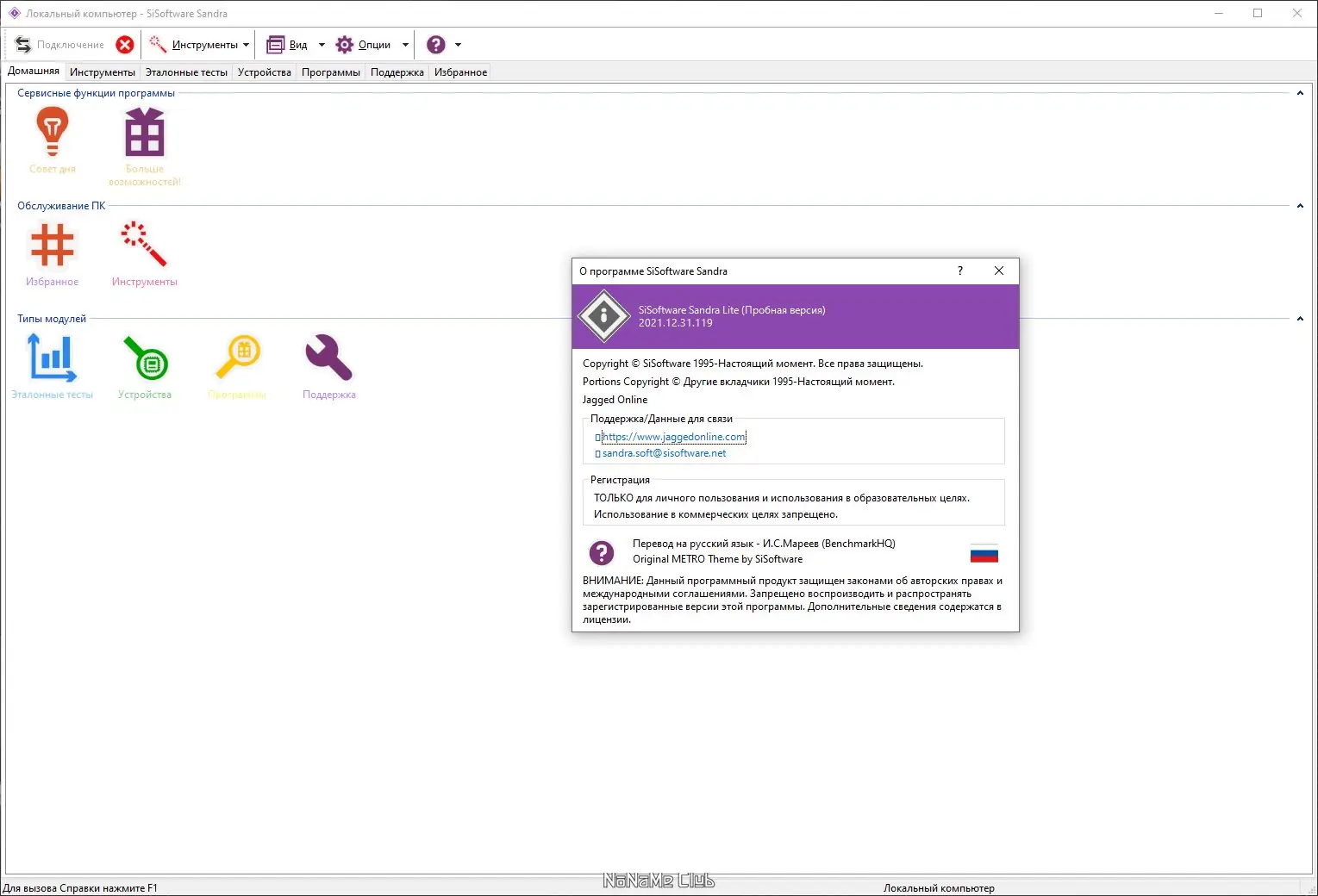Screen dimensions: 1318x896
Task: Click the "Для вызова Справки нажмите F1" status text
Action: pos(80,888)
